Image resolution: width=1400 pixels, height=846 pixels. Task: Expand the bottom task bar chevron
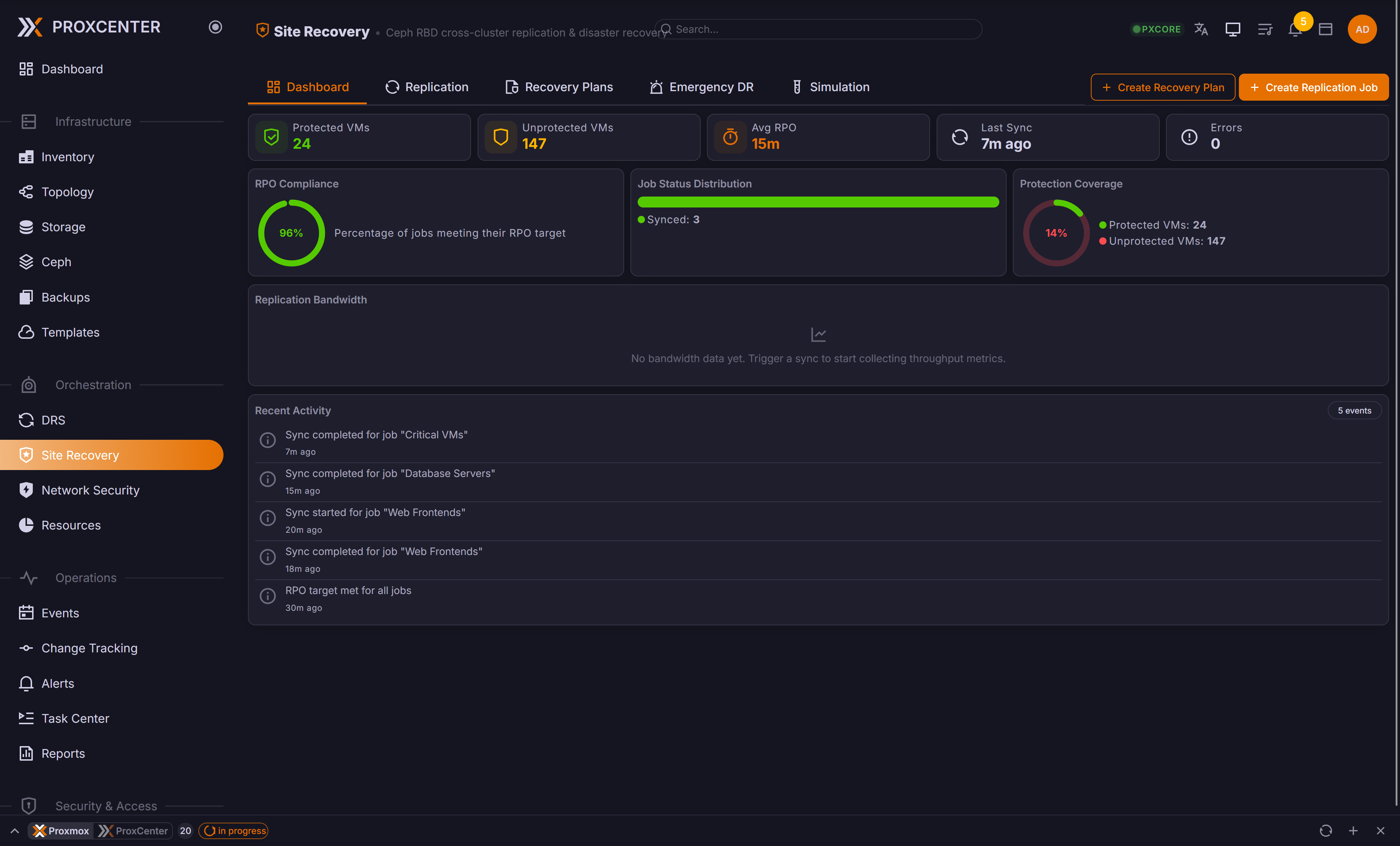pyautogui.click(x=15, y=831)
